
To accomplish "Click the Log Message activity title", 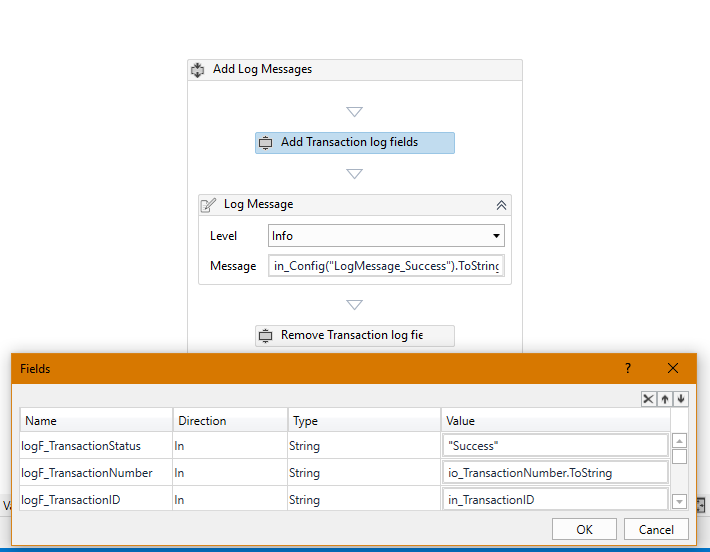I will tap(259, 204).
